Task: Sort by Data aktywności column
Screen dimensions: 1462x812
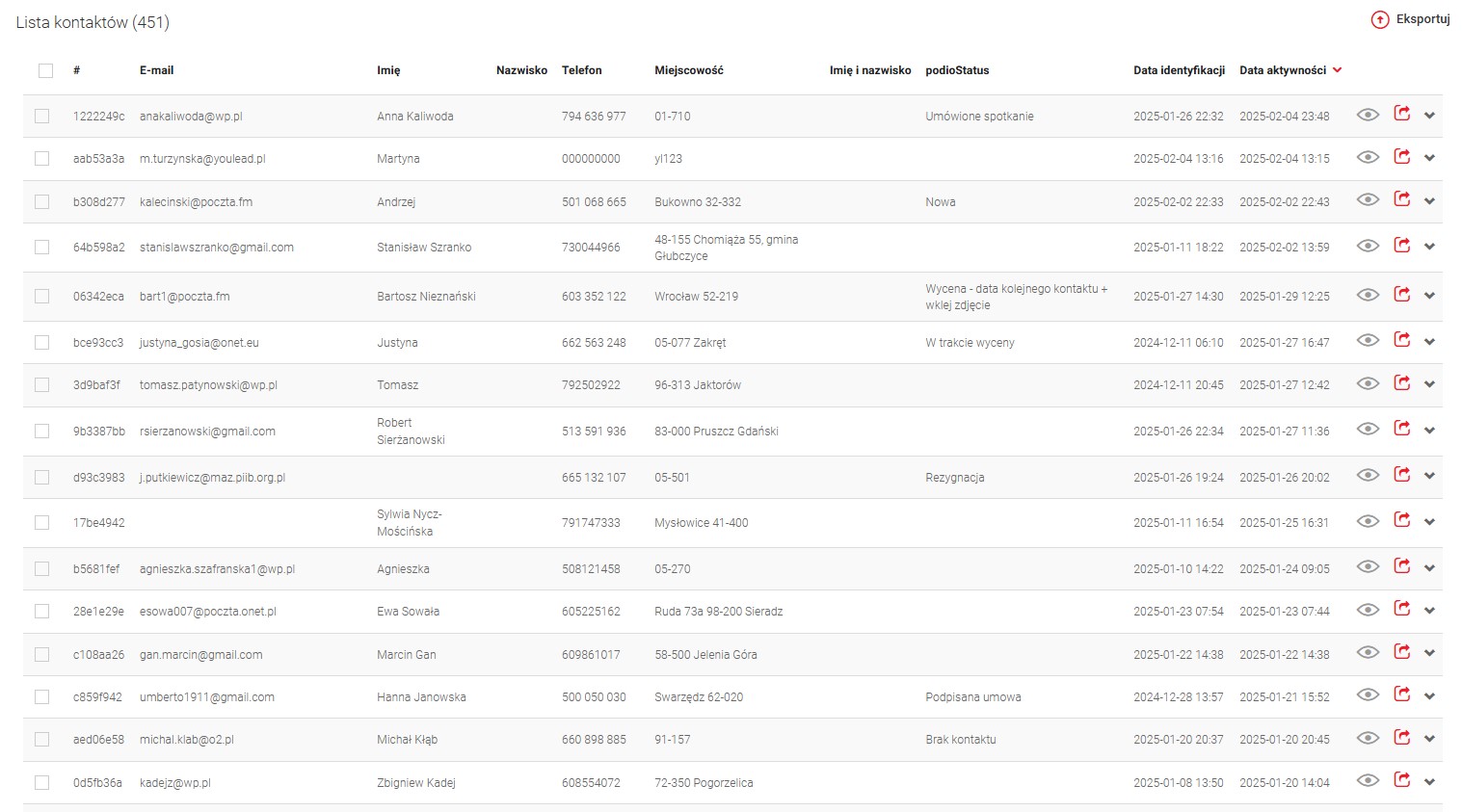Action: [1282, 70]
